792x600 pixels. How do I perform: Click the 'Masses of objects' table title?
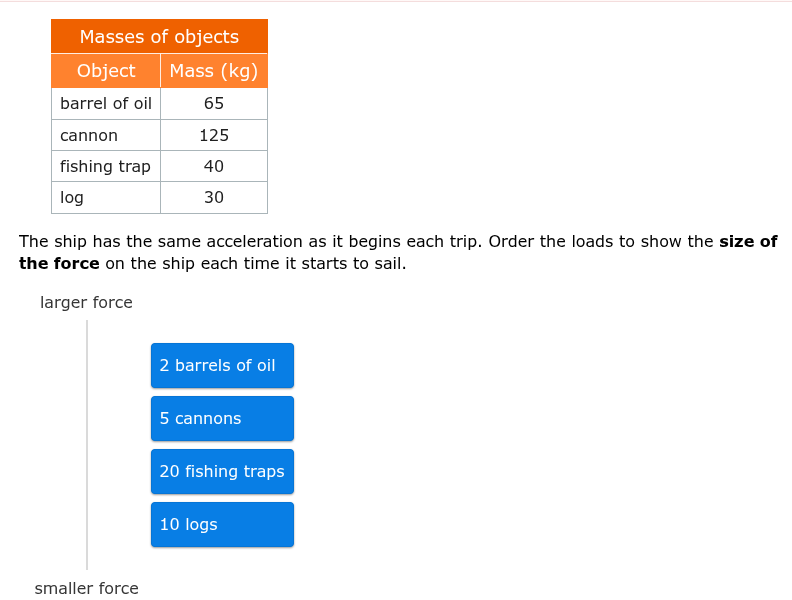click(x=159, y=36)
